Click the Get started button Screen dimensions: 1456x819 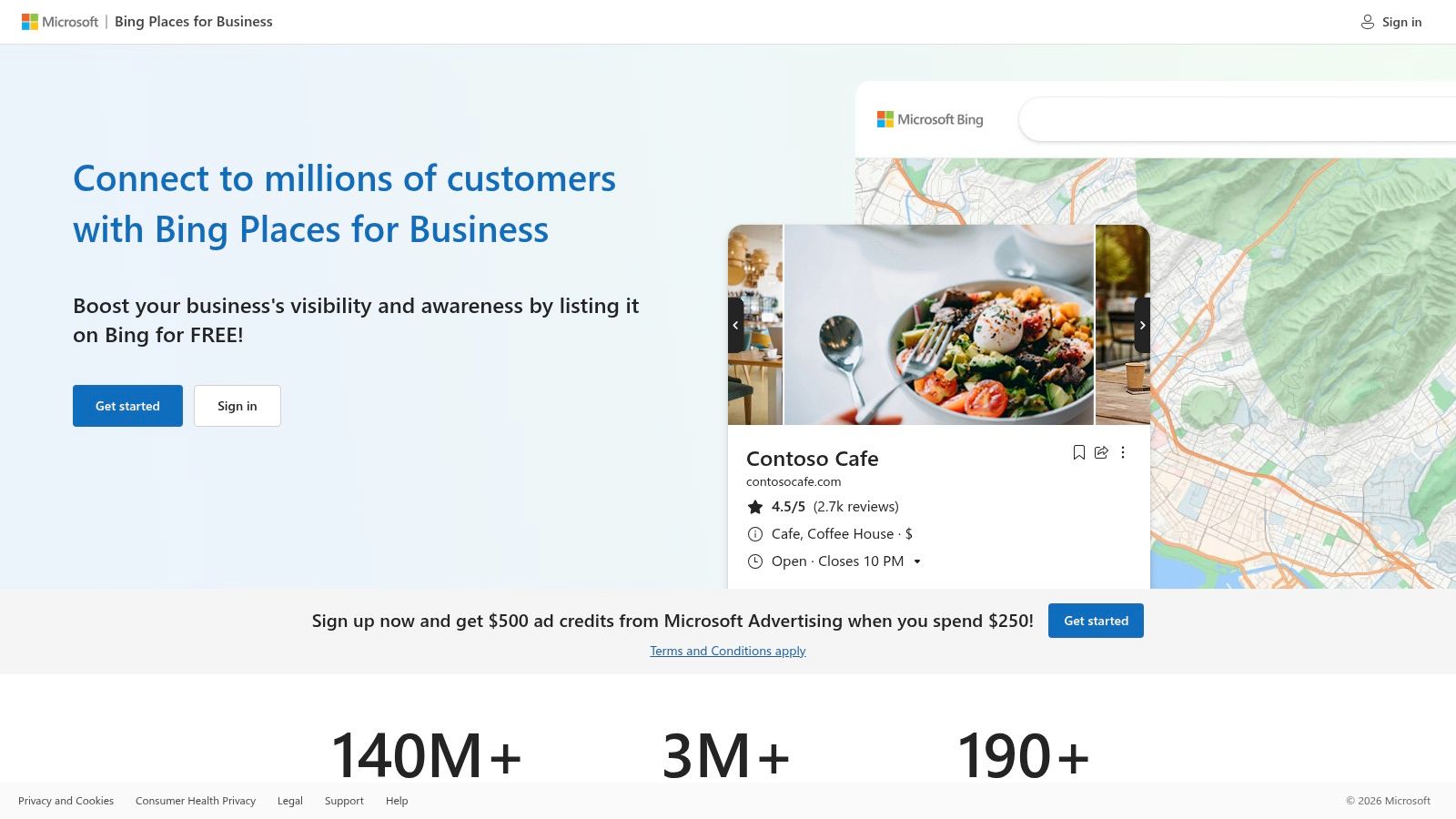[x=127, y=406]
